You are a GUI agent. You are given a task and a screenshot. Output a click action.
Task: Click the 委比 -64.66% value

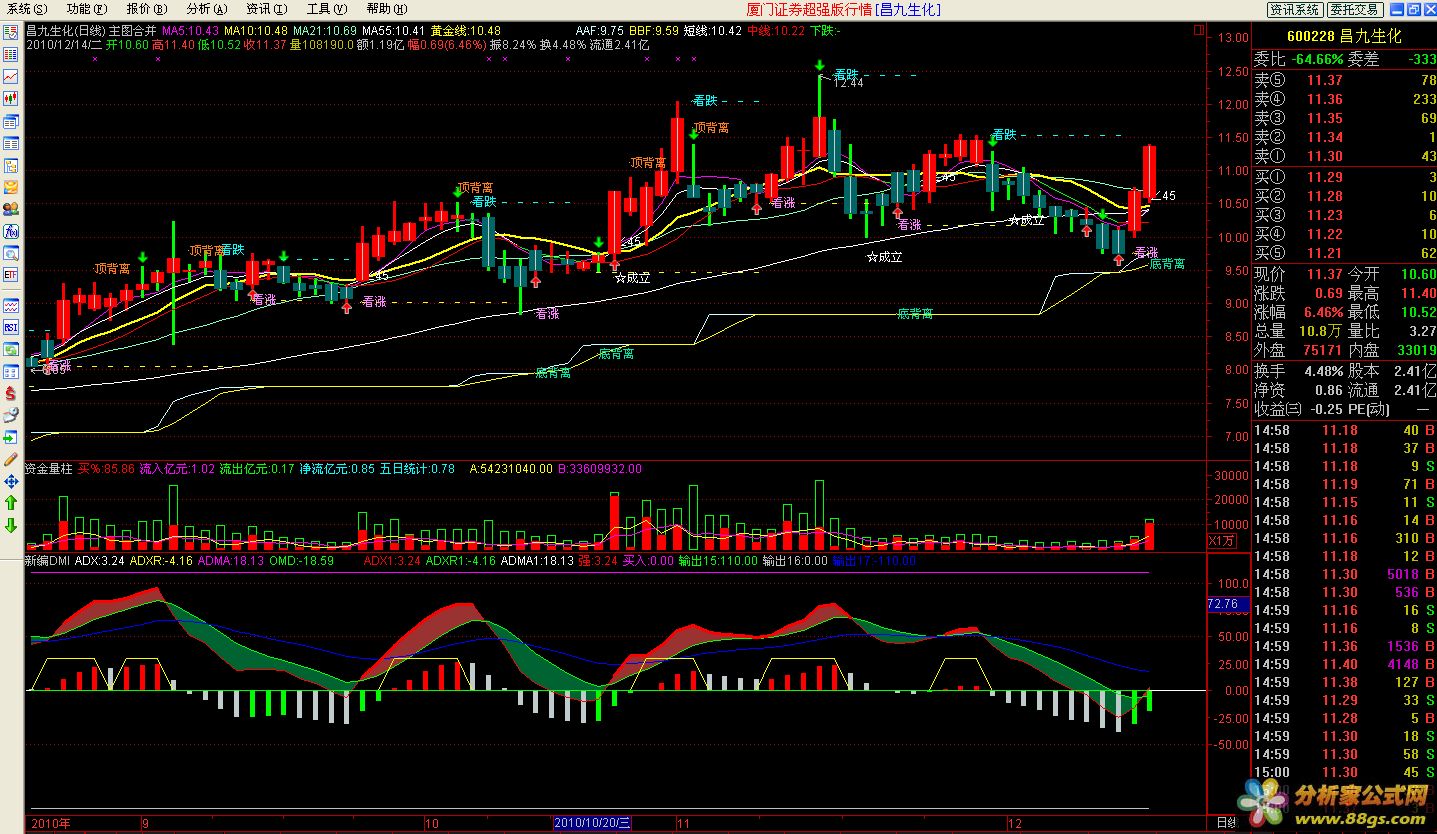(x=1316, y=59)
